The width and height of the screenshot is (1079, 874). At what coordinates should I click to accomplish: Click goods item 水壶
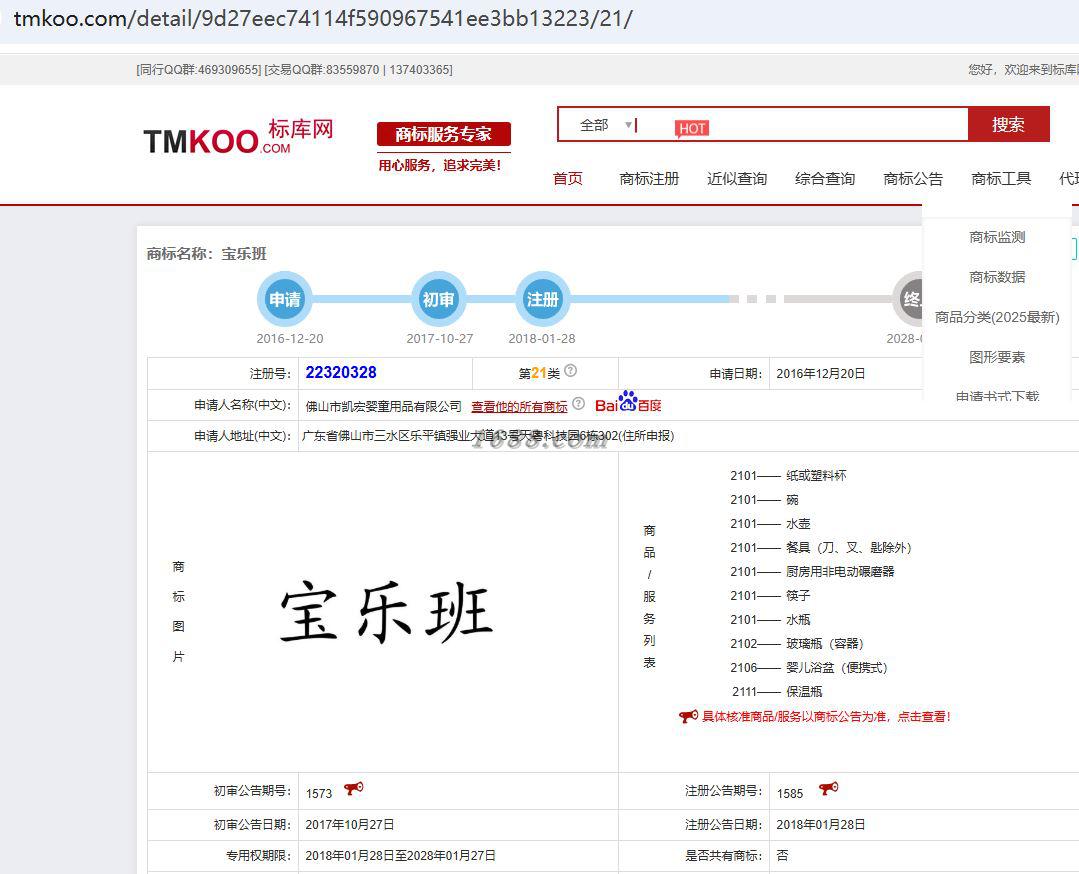coord(798,524)
